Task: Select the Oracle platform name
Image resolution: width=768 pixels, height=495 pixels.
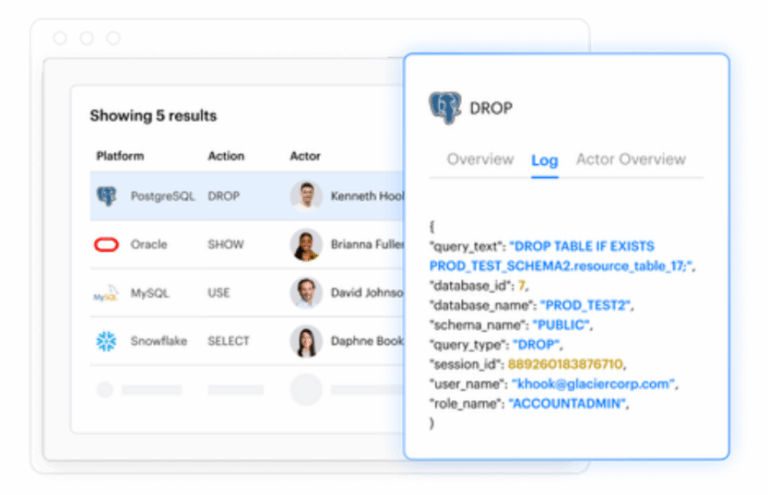Action: coord(149,244)
